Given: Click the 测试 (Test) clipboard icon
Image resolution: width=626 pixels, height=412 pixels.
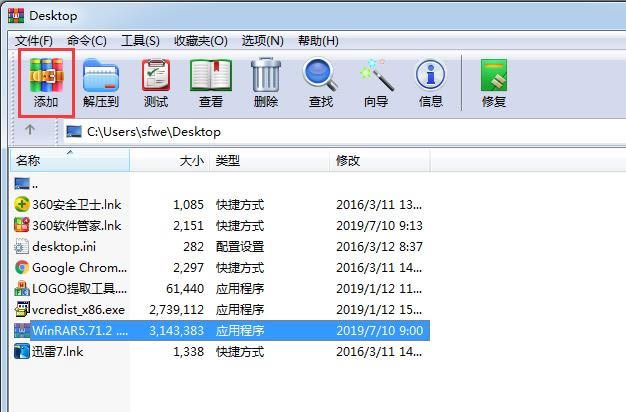Looking at the screenshot, I should click(x=156, y=75).
